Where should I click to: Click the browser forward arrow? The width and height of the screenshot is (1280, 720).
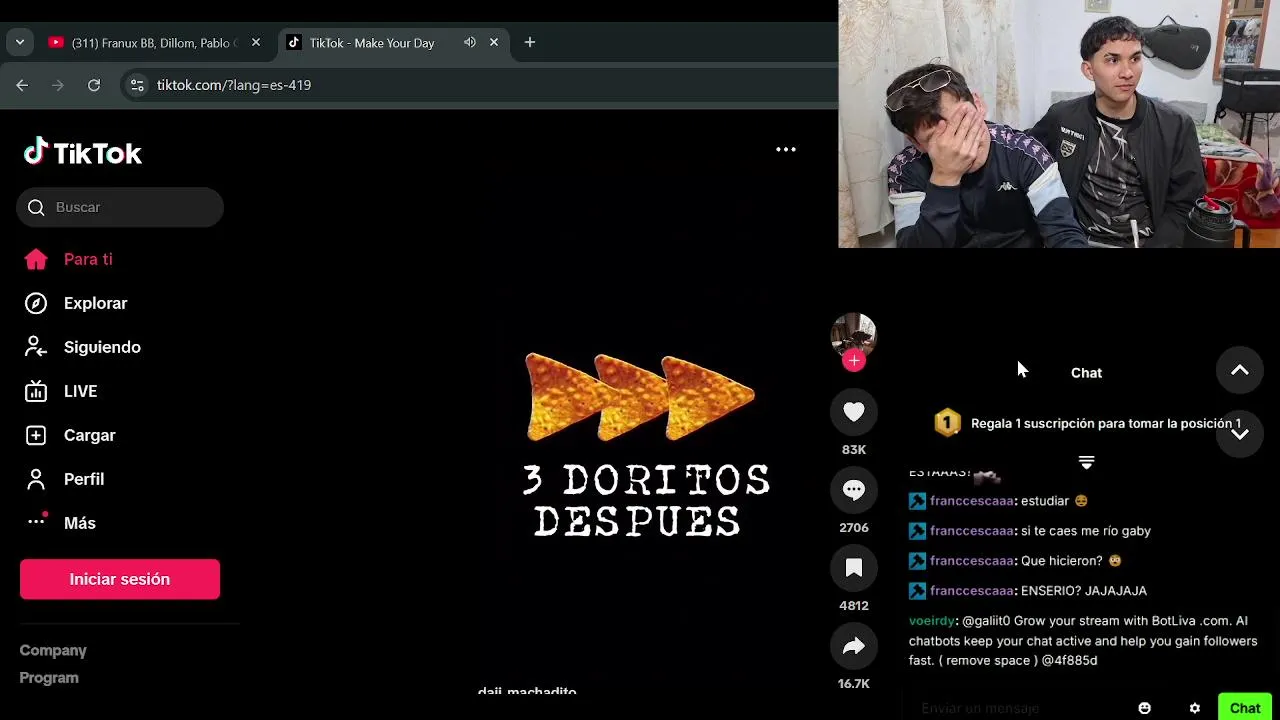tap(58, 85)
